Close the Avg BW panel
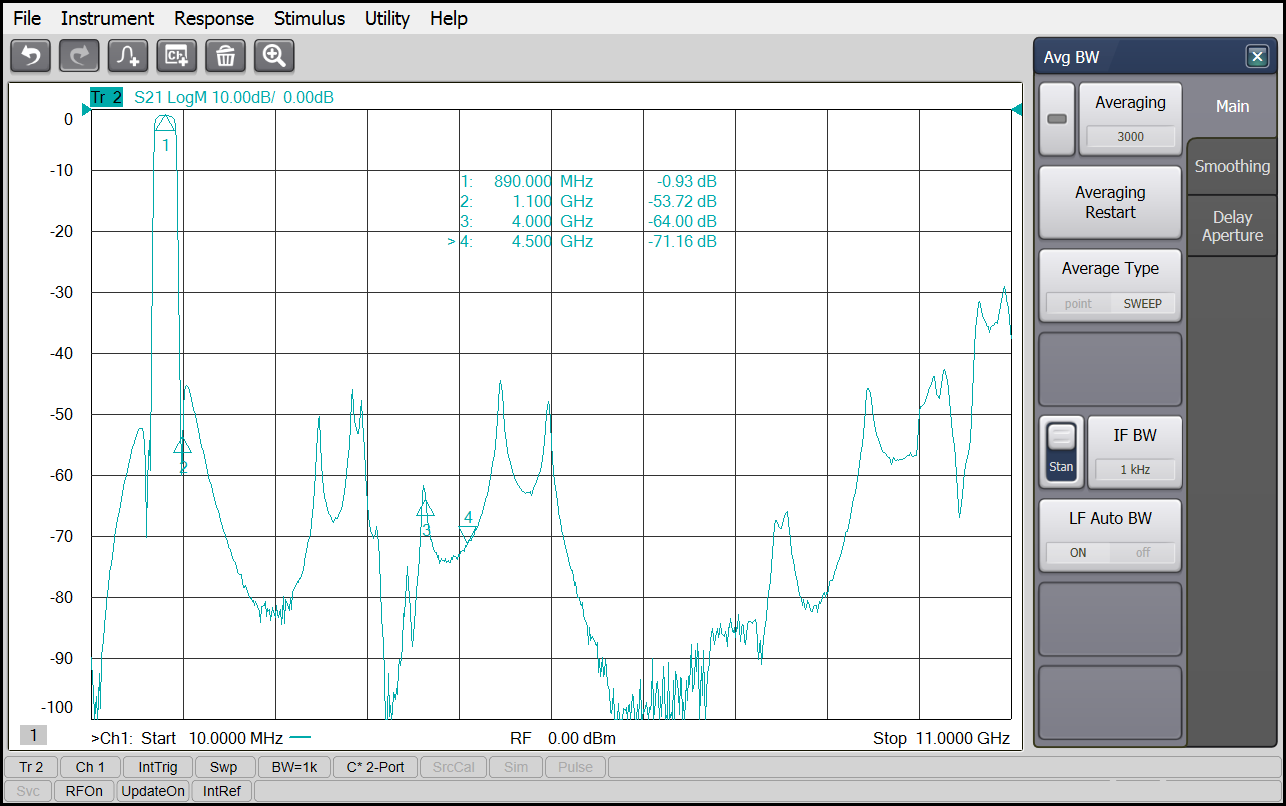The width and height of the screenshot is (1286, 806). (x=1257, y=57)
